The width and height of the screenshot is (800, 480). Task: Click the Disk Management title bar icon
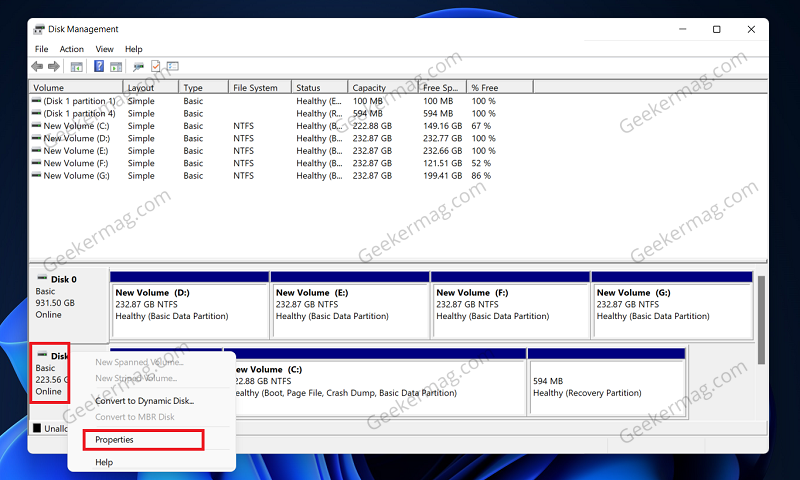tap(39, 30)
